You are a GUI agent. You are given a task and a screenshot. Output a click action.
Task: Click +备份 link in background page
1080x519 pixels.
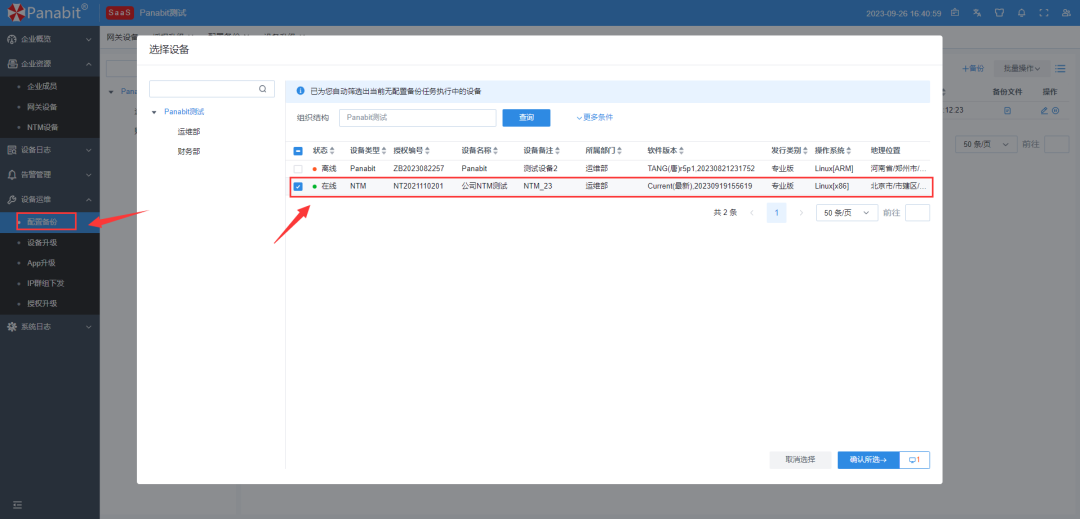(973, 68)
